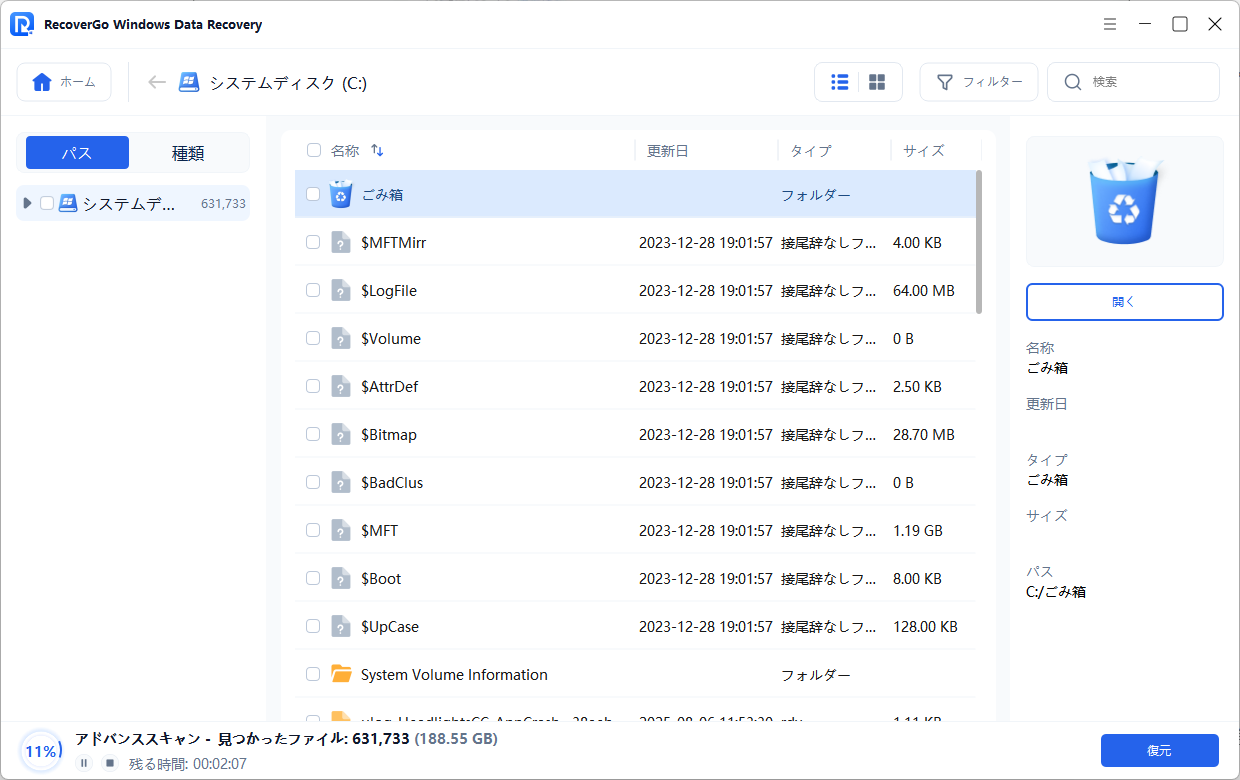Screen dimensions: 1240x780
Task: Tick the $MFTMirr file checkbox
Action: pos(313,242)
